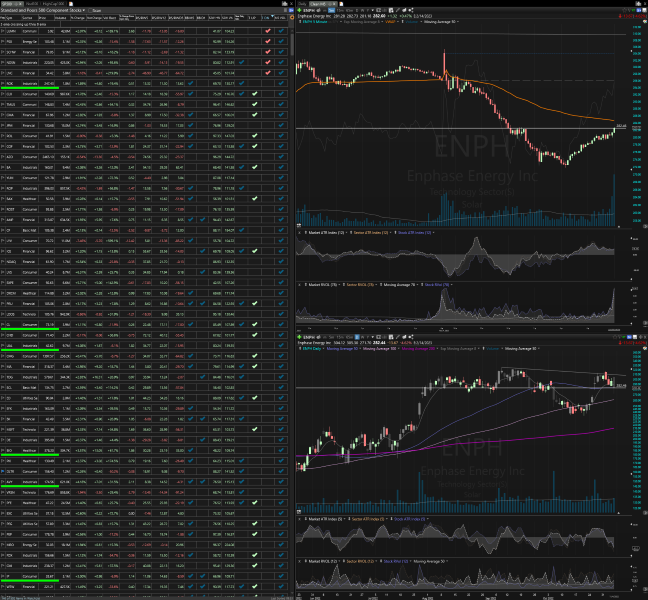
Task: Click the share icon in the top chart toolbar
Action: coord(411,10)
